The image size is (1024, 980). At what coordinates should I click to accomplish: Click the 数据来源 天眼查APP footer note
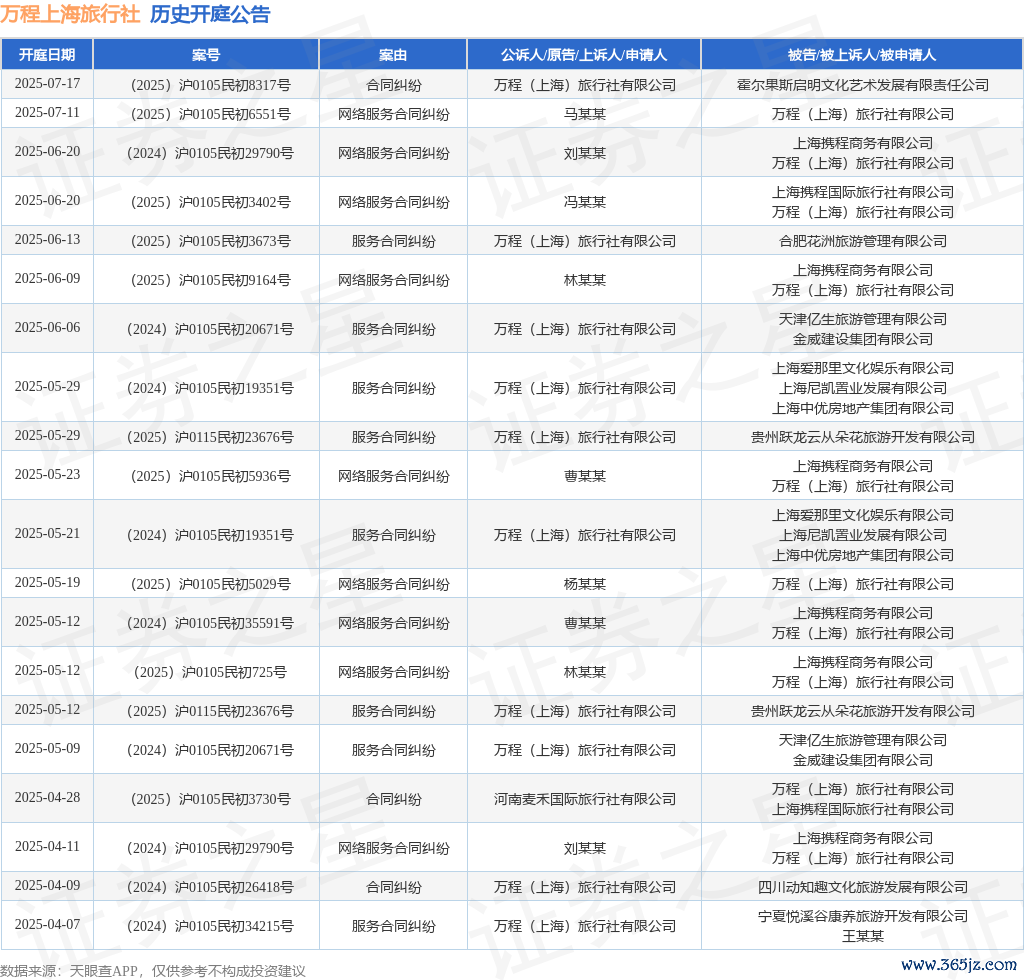point(153,971)
